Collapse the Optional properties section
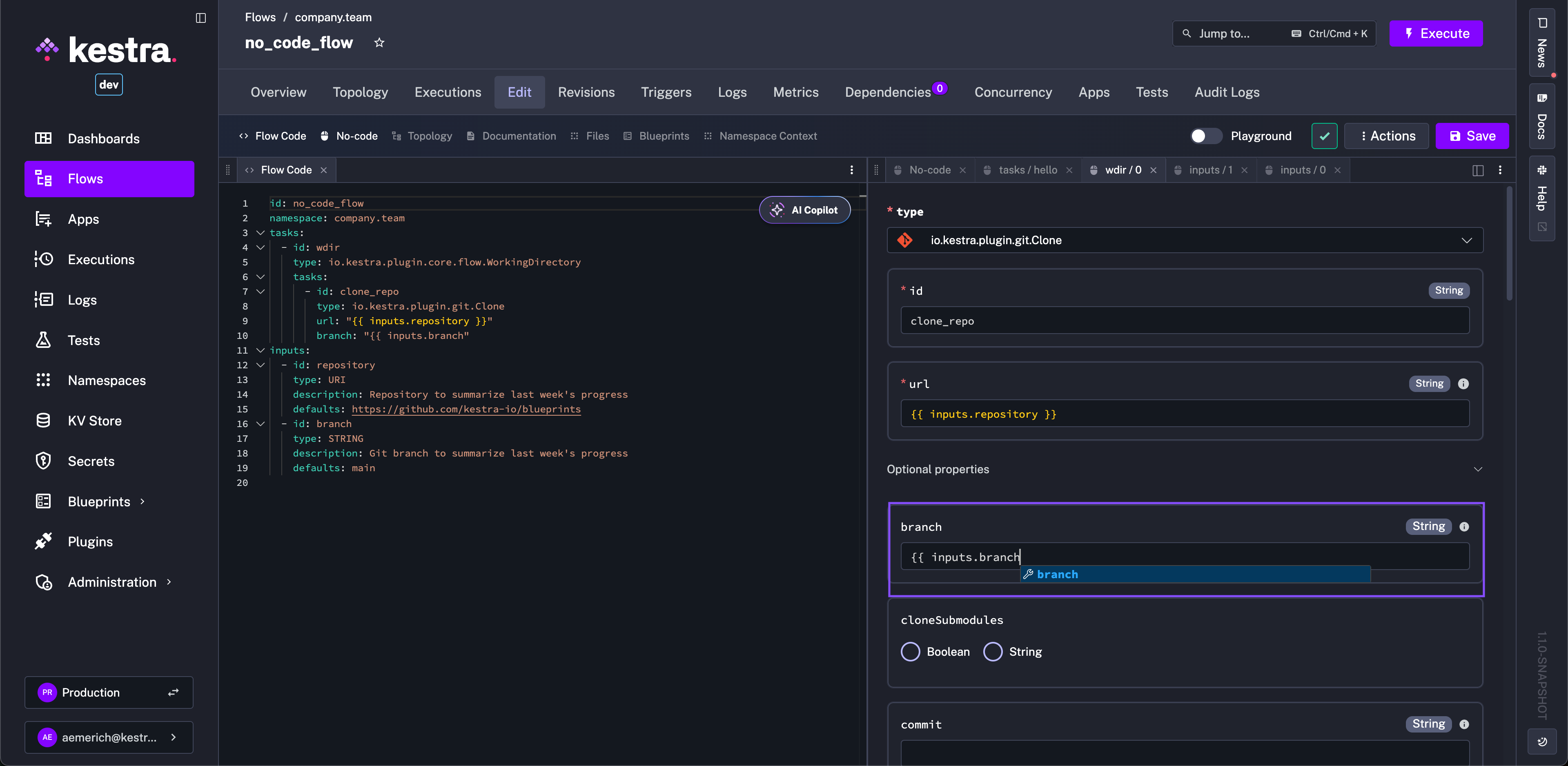This screenshot has height=766, width=1568. tap(1478, 470)
